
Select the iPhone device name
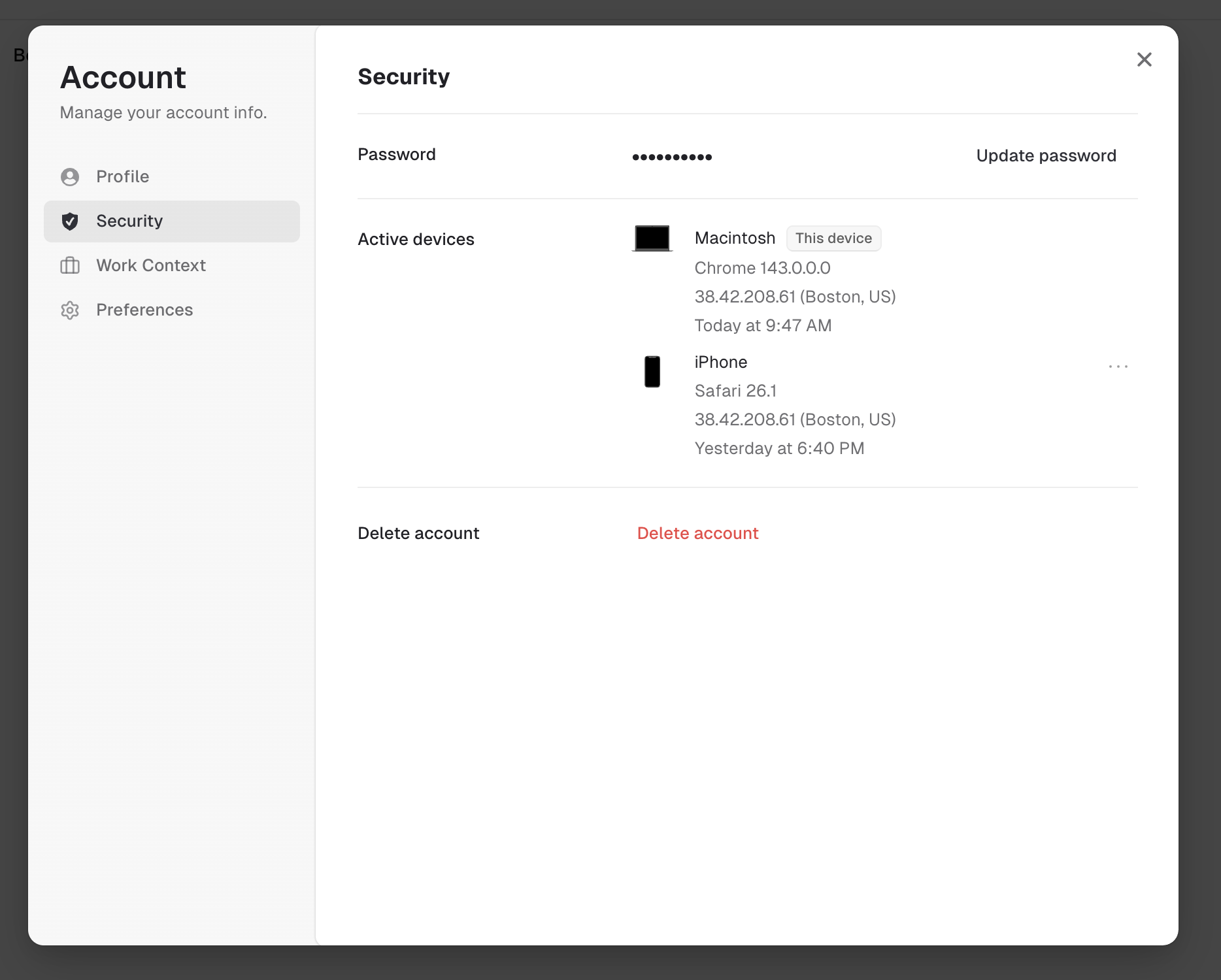720,363
